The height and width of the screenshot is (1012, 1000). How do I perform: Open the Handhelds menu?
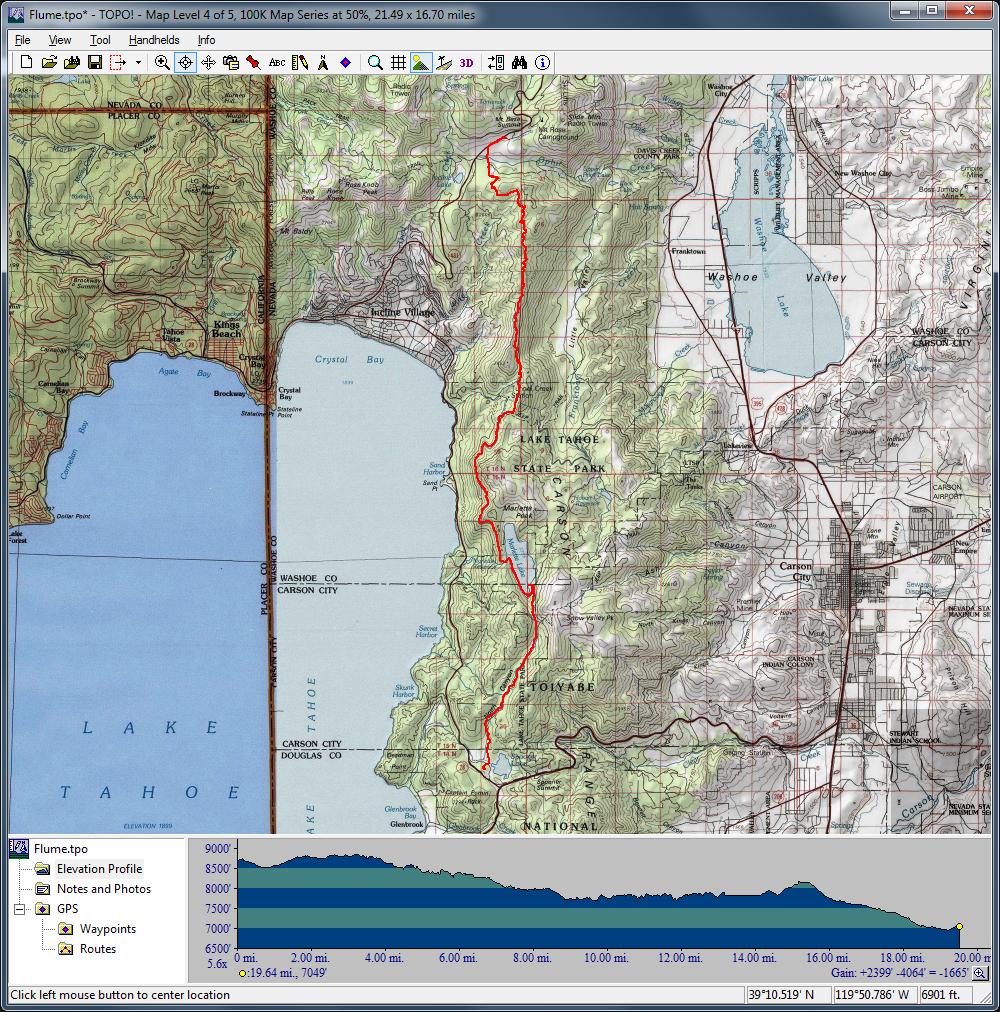click(x=154, y=40)
